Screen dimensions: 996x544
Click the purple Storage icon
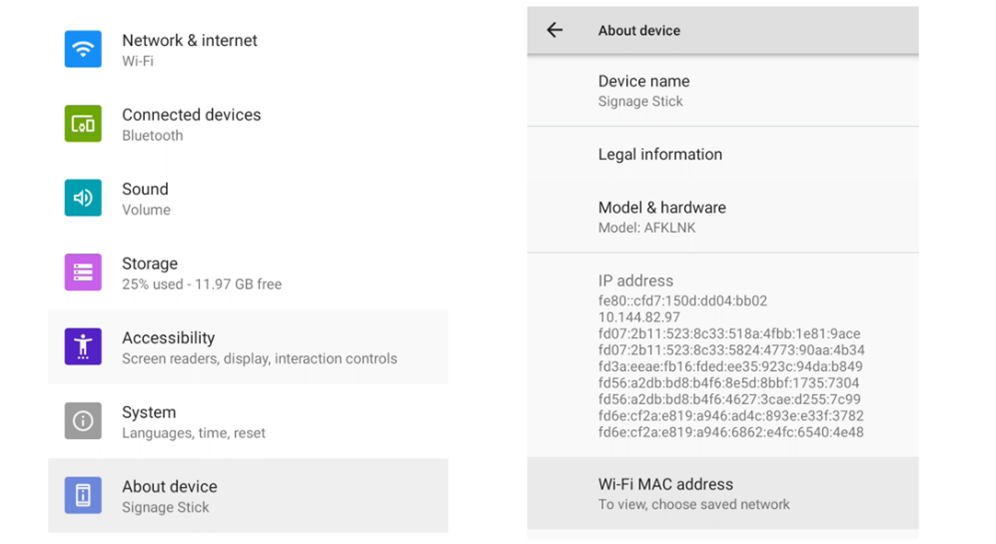pos(83,272)
